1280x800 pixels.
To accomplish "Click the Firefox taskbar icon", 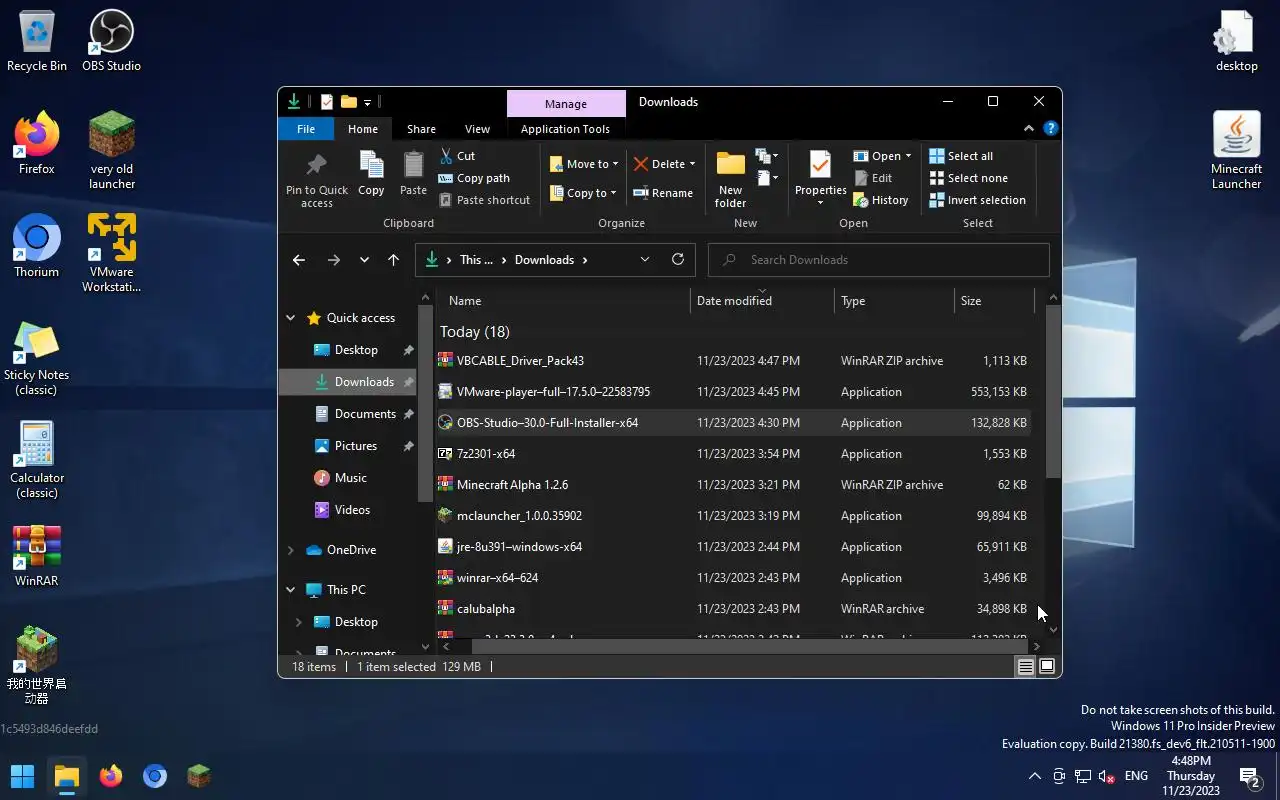I will [x=111, y=776].
